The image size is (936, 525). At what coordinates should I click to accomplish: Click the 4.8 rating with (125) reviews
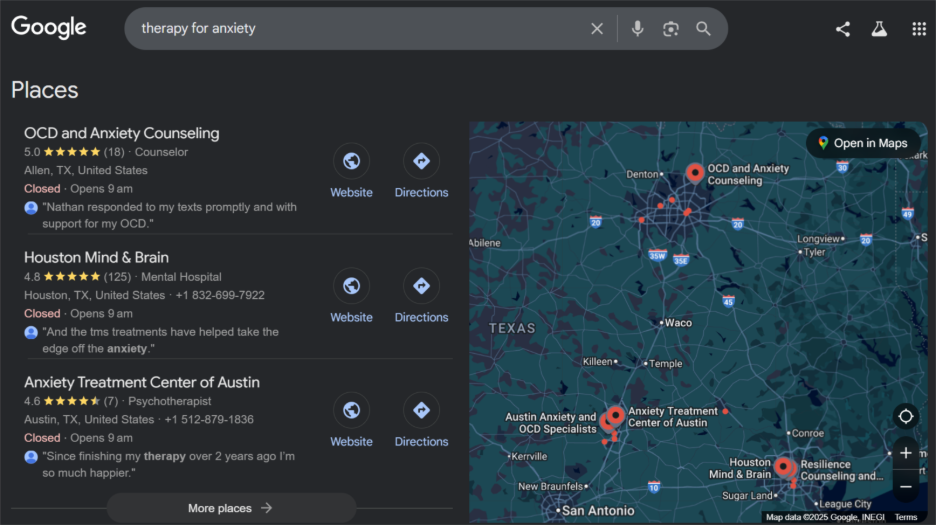pyautogui.click(x=77, y=277)
